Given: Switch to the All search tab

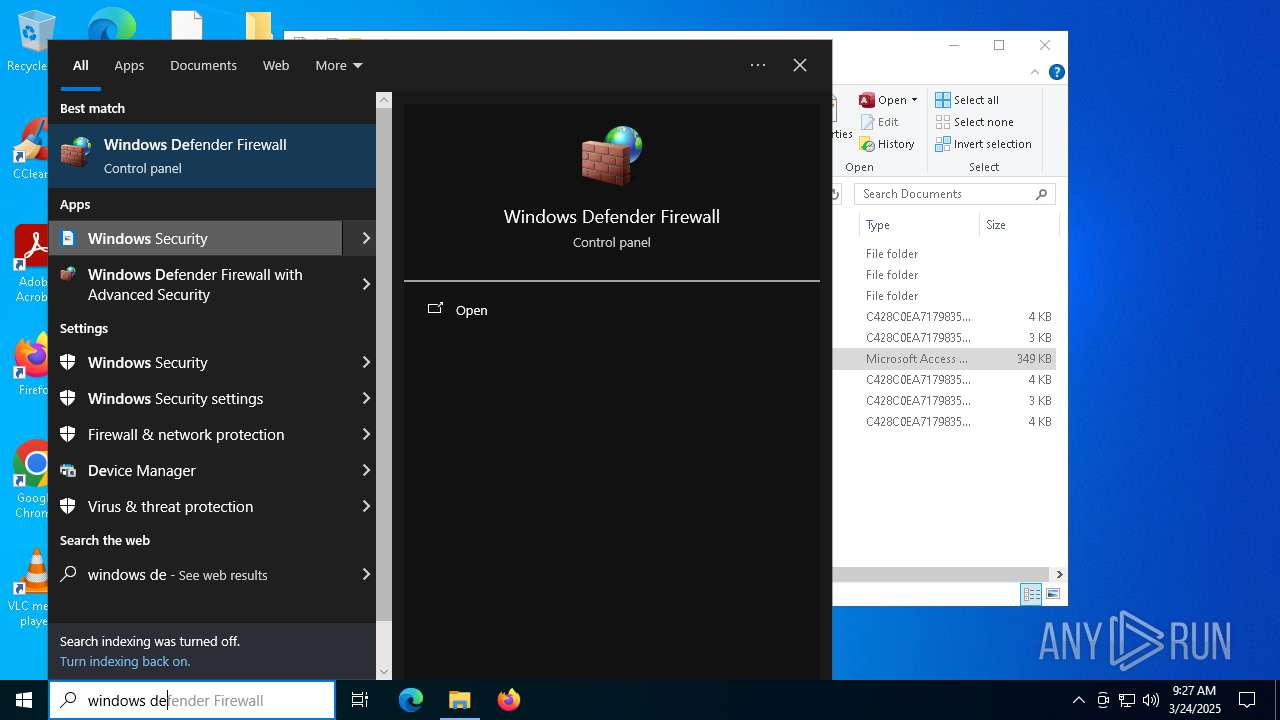Looking at the screenshot, I should pyautogui.click(x=80, y=65).
